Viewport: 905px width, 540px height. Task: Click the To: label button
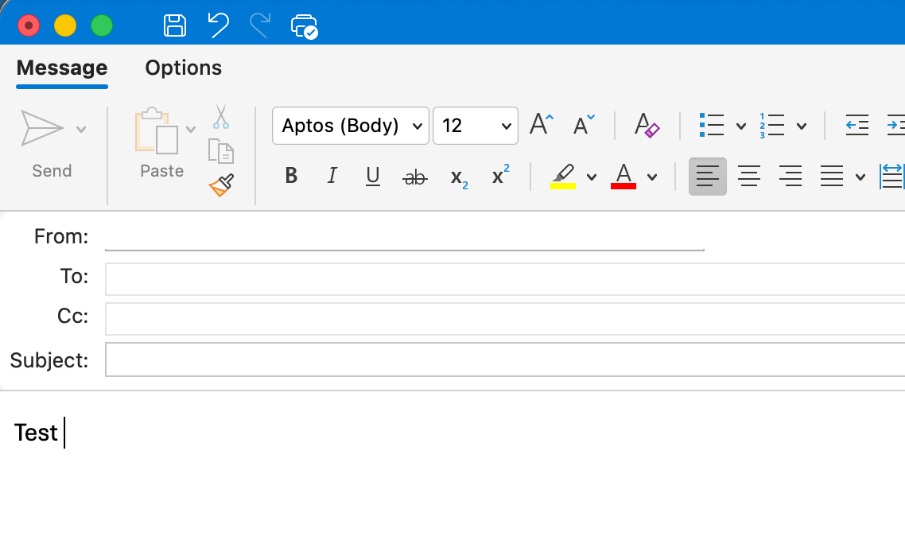[x=74, y=276]
